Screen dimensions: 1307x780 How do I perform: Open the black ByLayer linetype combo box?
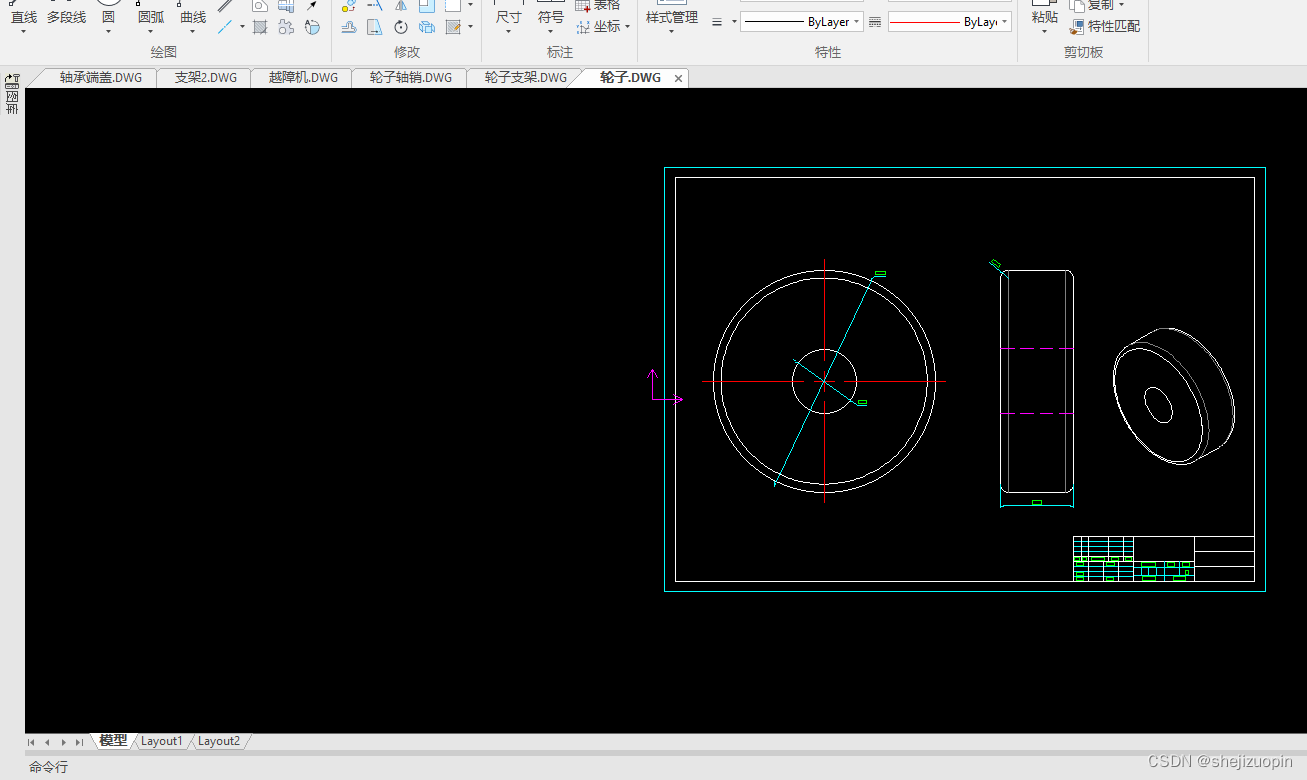pos(802,22)
